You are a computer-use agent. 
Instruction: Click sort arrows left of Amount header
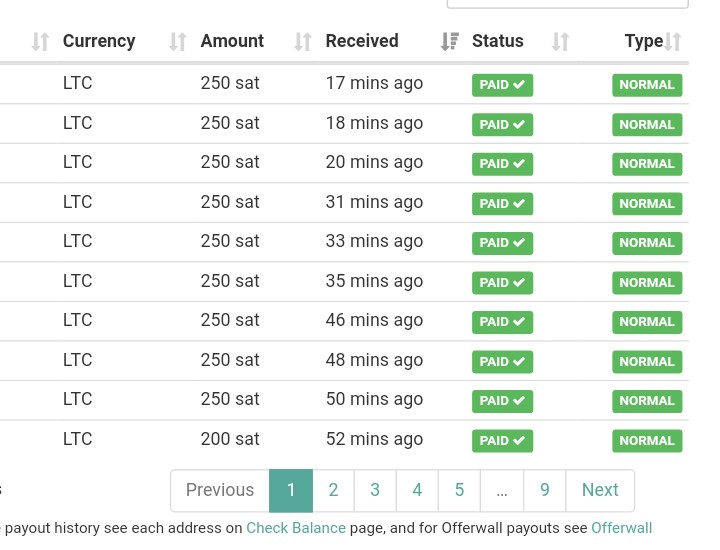click(x=178, y=41)
